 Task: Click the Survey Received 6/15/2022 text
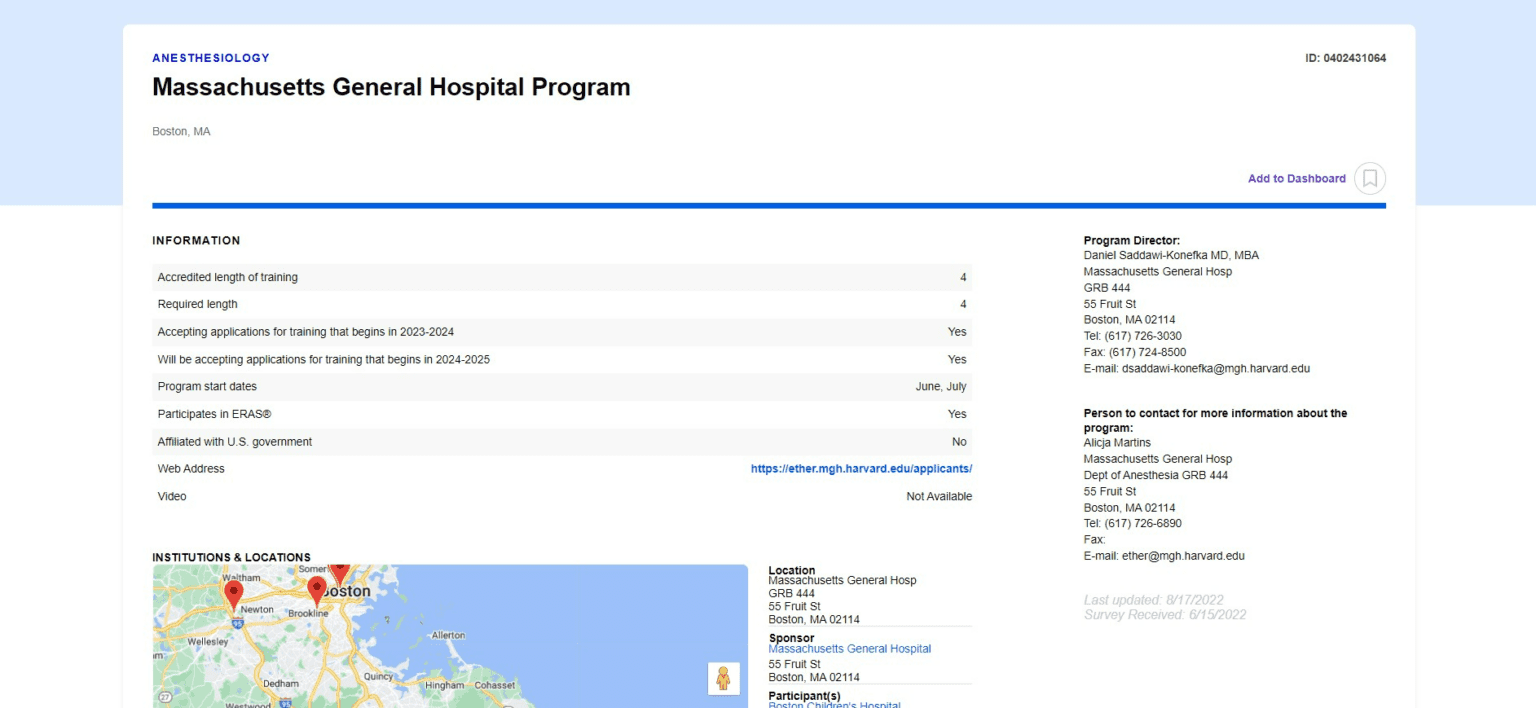tap(1165, 615)
